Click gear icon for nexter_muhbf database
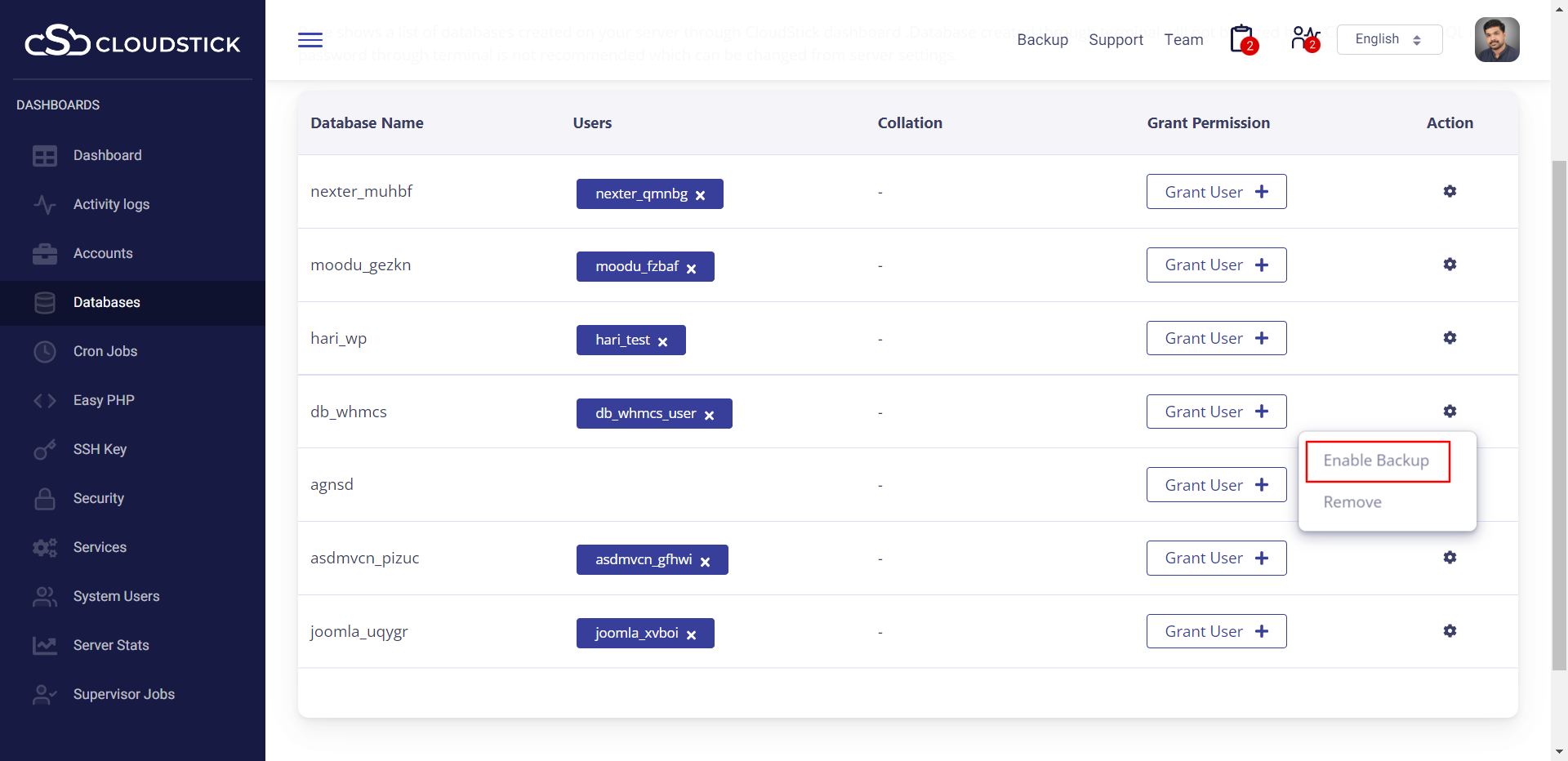1568x761 pixels. (1450, 191)
